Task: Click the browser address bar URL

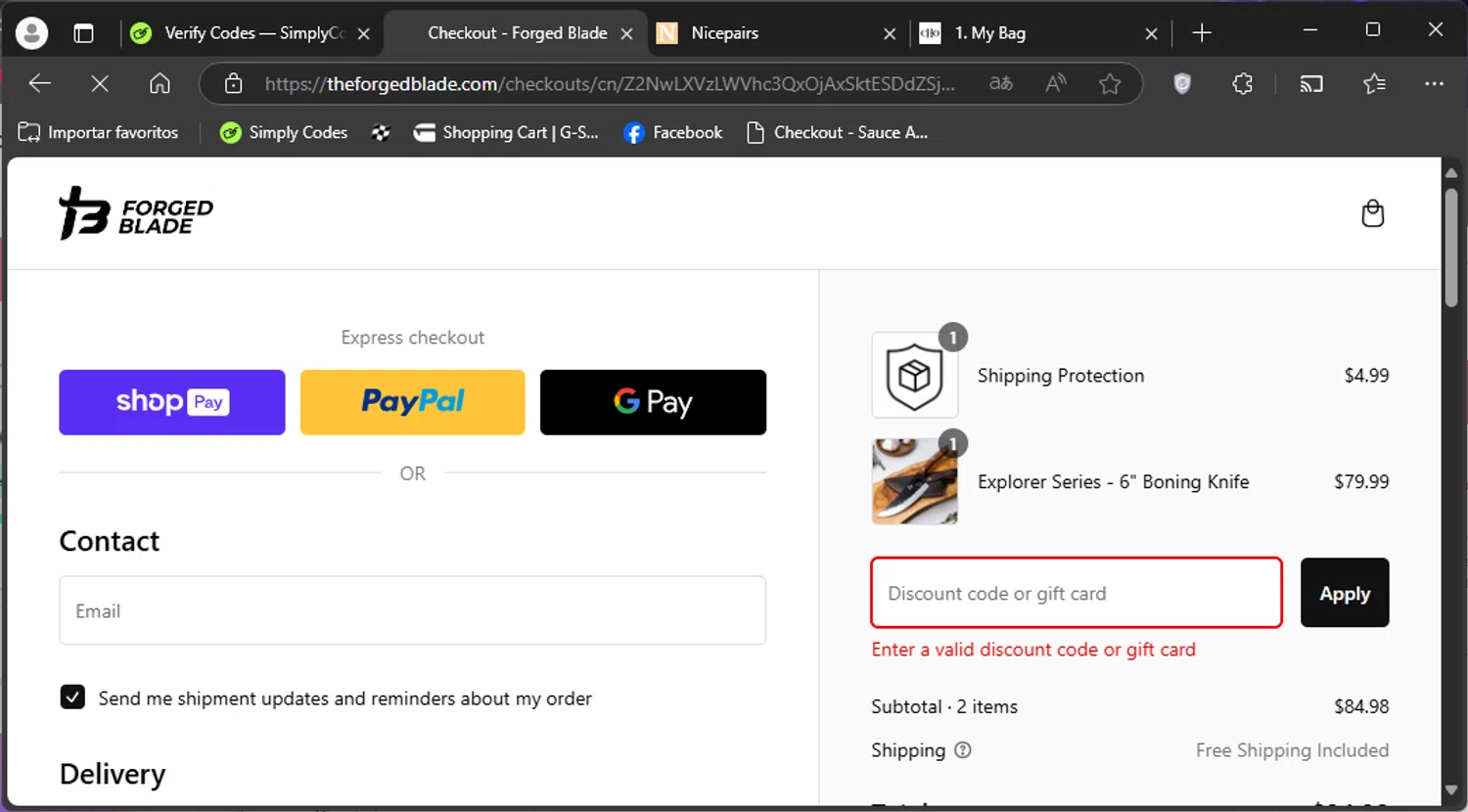Action: (x=609, y=84)
